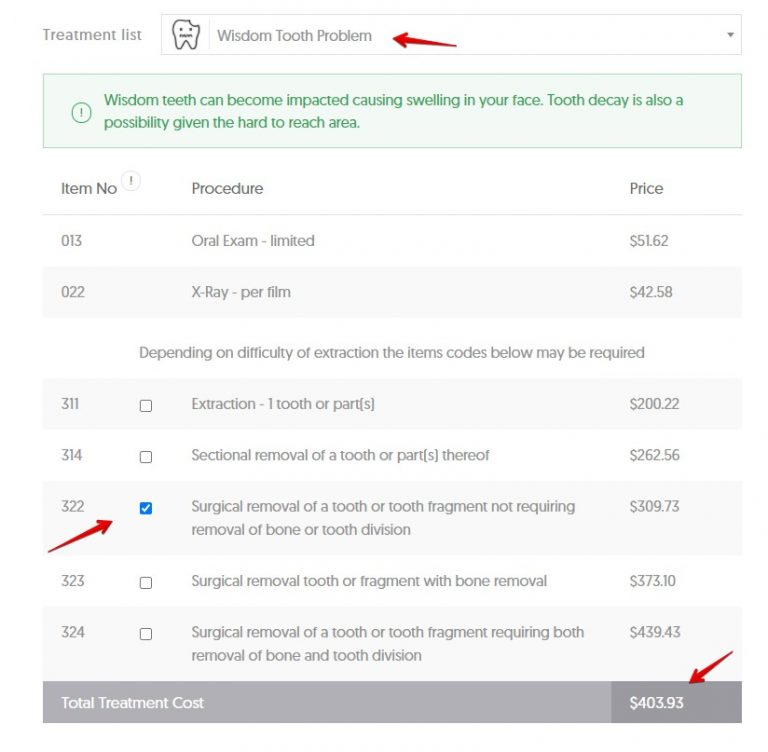Click the Treatment list label

tap(92, 35)
